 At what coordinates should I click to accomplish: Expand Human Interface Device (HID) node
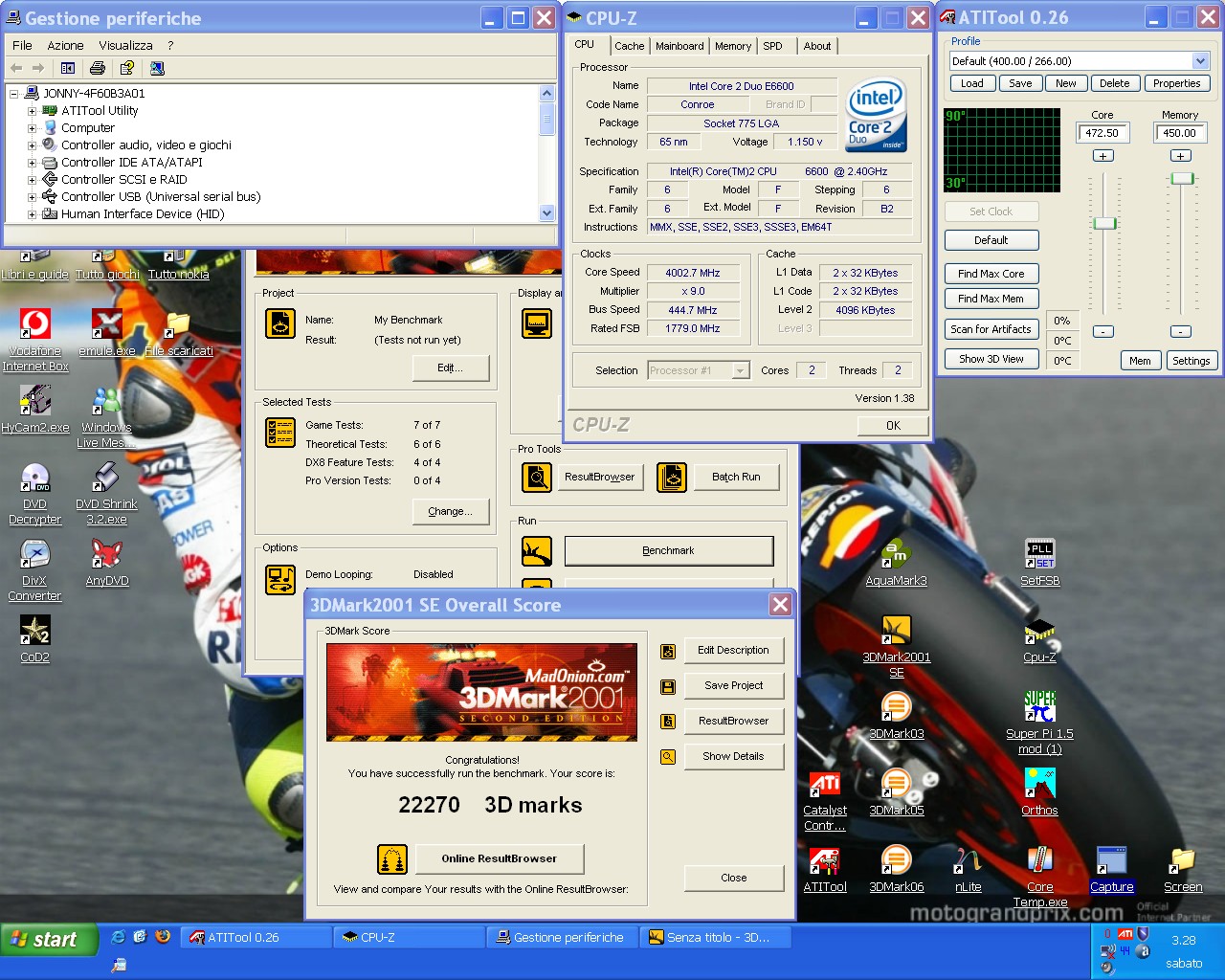(32, 214)
